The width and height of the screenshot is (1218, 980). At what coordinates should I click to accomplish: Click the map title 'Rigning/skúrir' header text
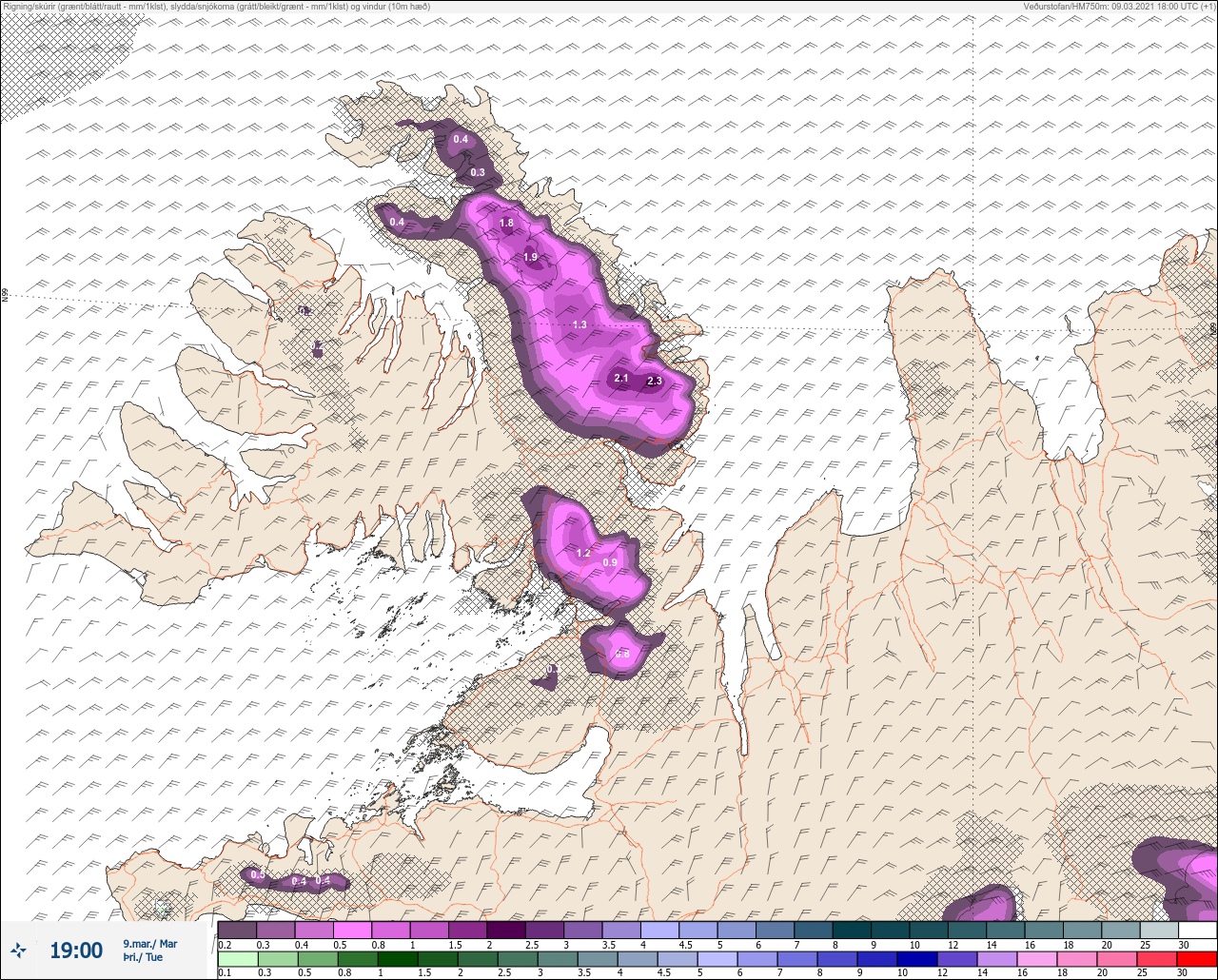33,7
